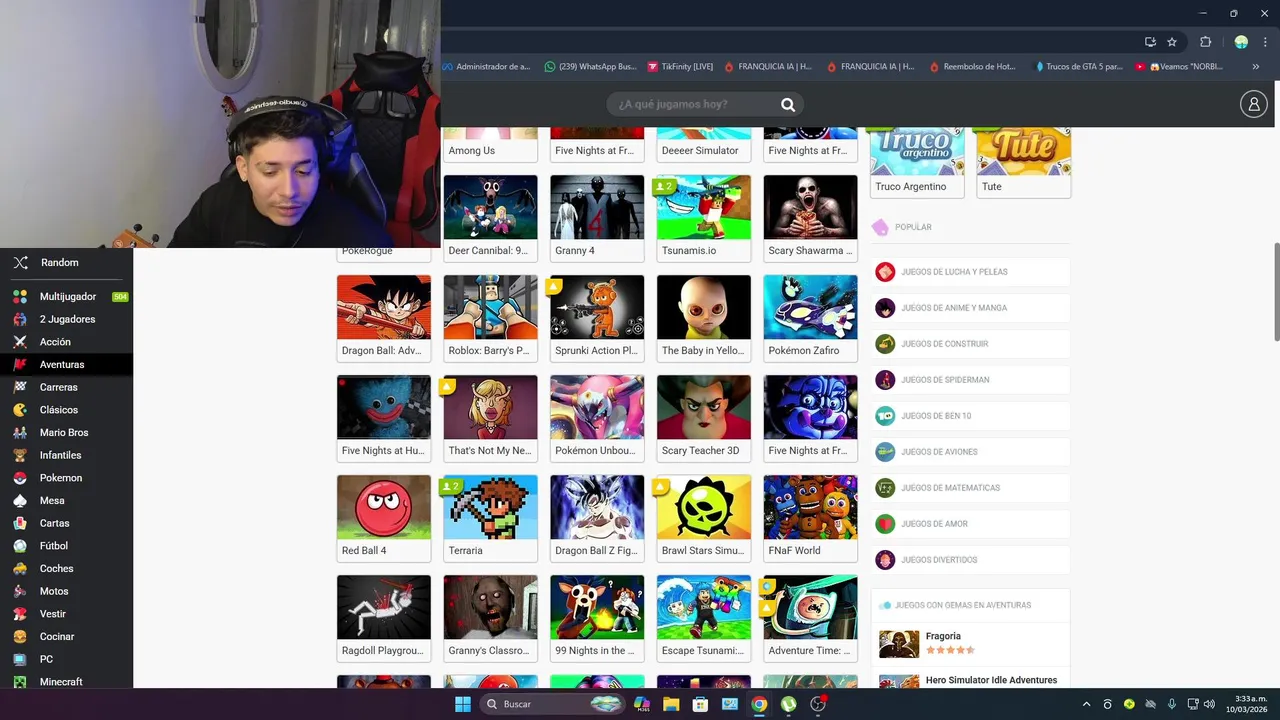Open Hero Simulator Idle Adventures entry

970,681
